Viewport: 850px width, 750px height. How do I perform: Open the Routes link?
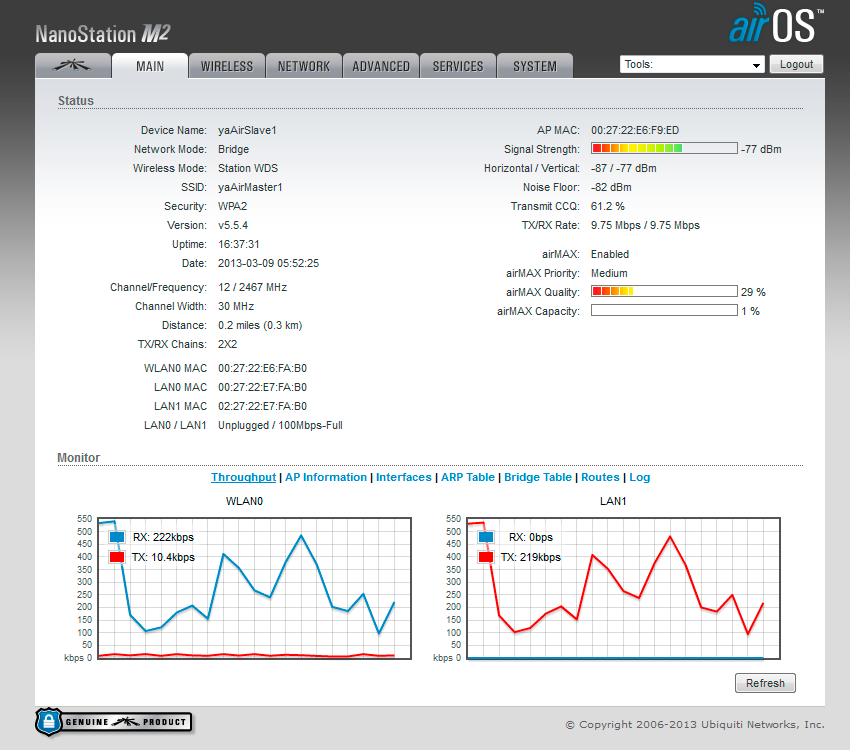pos(600,477)
